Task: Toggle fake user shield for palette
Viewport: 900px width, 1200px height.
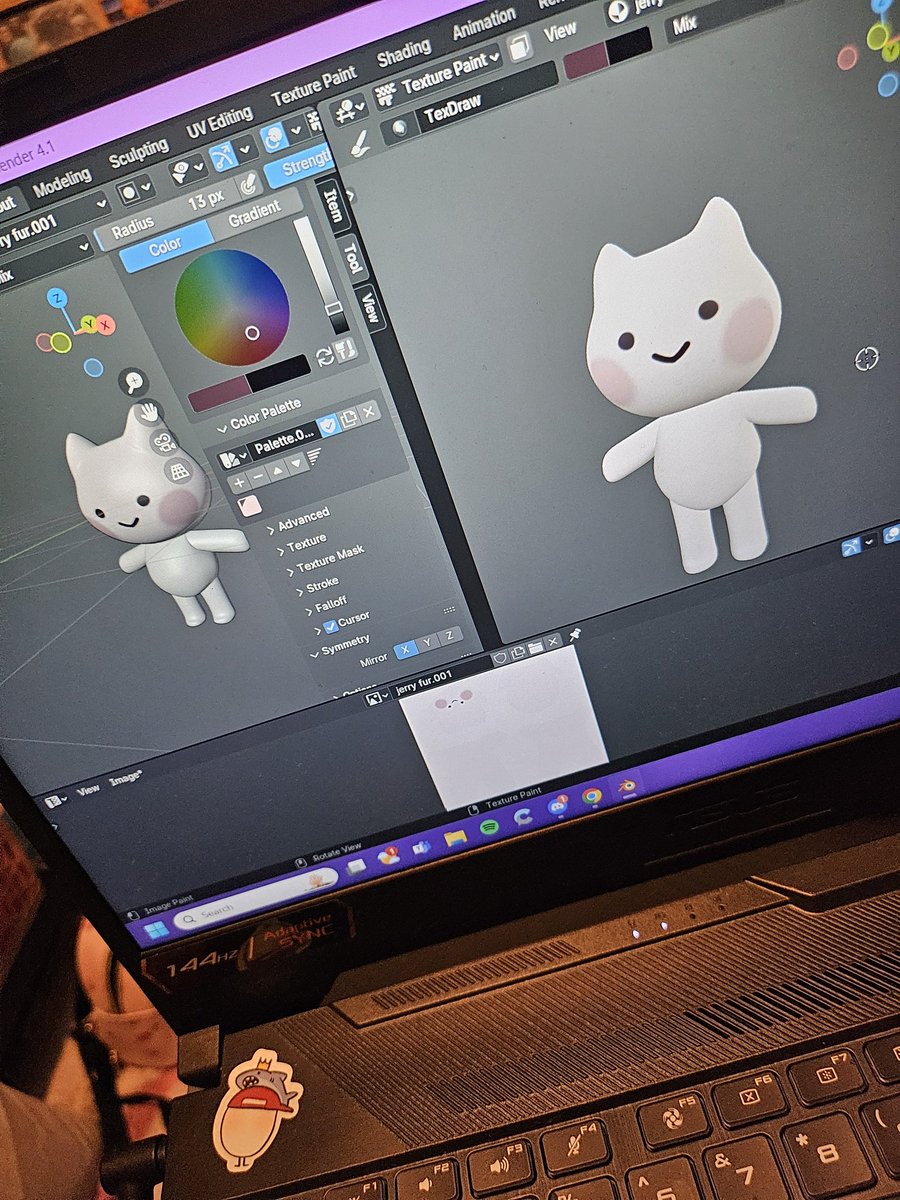Action: point(328,428)
